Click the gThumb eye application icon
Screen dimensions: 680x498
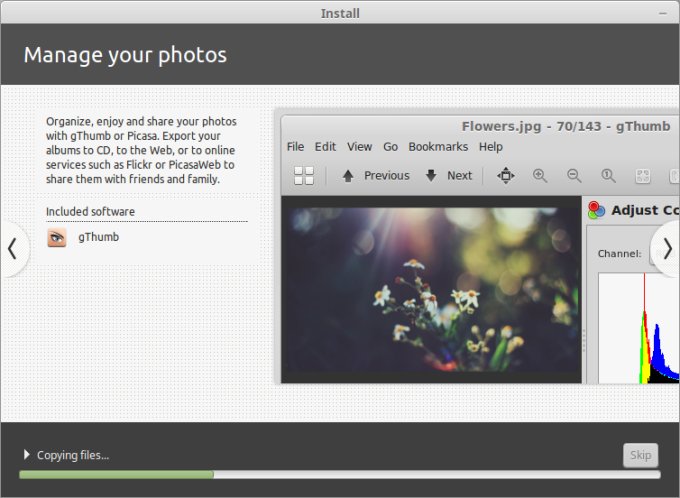click(x=57, y=237)
